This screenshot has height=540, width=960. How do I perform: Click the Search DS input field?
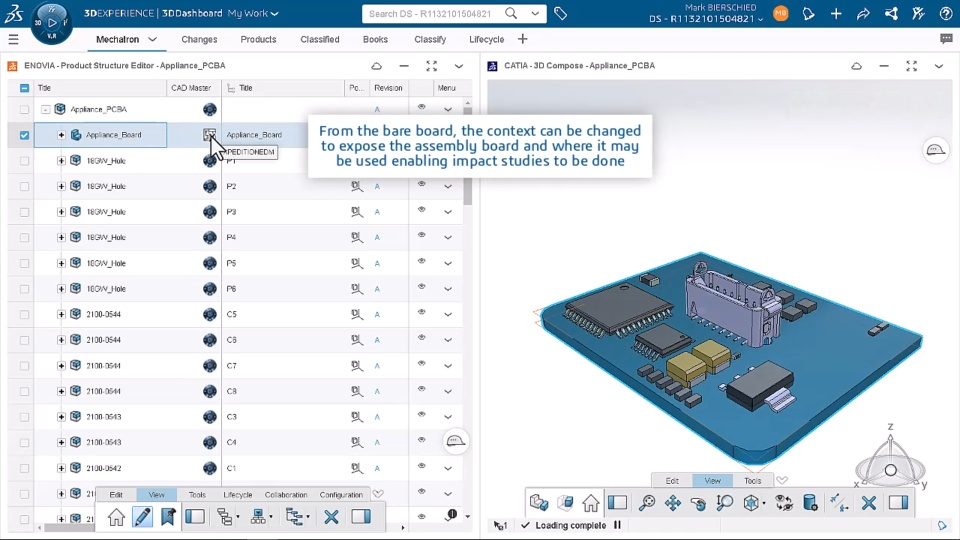click(x=430, y=13)
